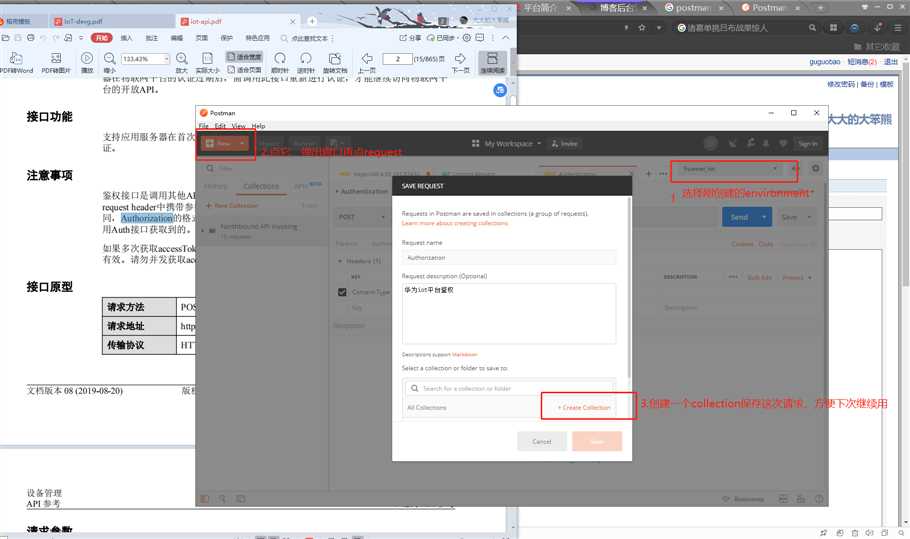Click share button in PDF reader
Viewport: 910px width, 539px height.
[410, 38]
